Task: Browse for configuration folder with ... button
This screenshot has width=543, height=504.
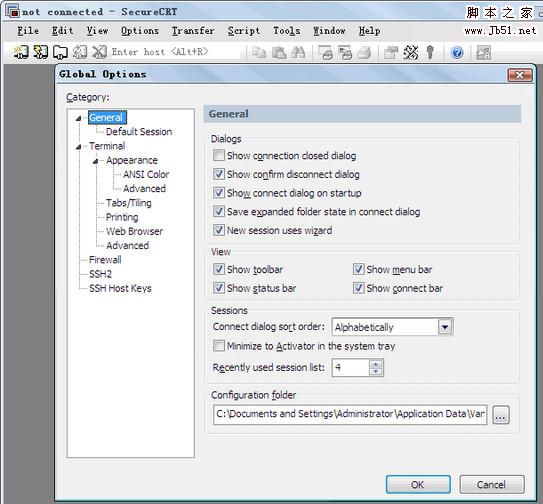Action: pyautogui.click(x=500, y=415)
